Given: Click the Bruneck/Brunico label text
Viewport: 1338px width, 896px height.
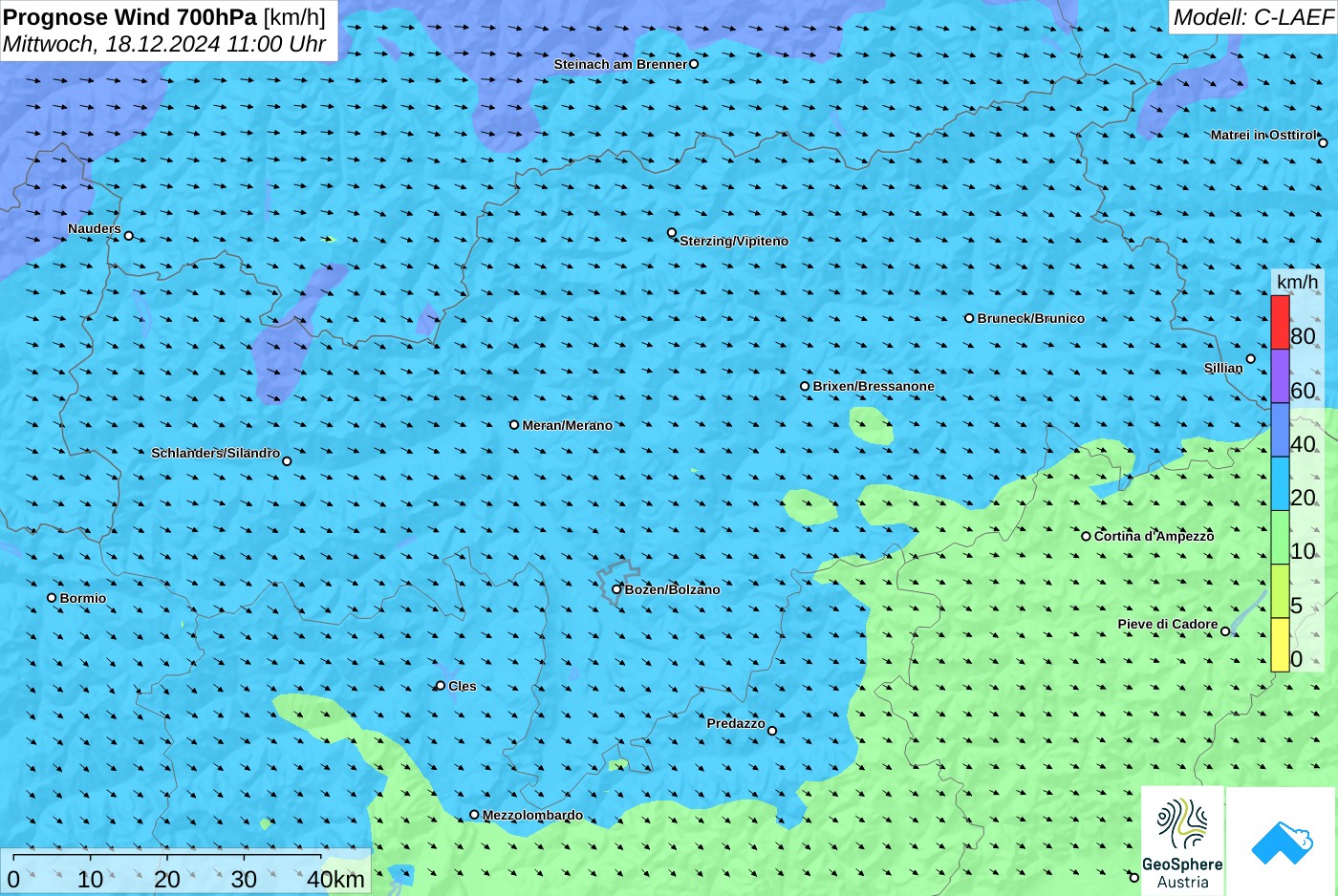Looking at the screenshot, I should pos(1031,318).
